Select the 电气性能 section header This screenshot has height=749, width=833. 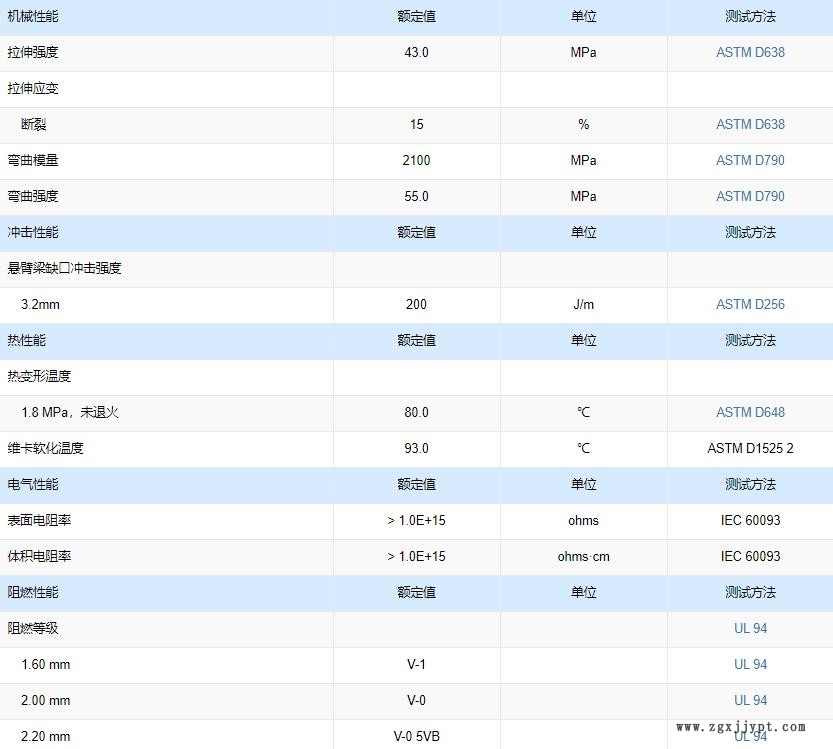pyautogui.click(x=33, y=484)
